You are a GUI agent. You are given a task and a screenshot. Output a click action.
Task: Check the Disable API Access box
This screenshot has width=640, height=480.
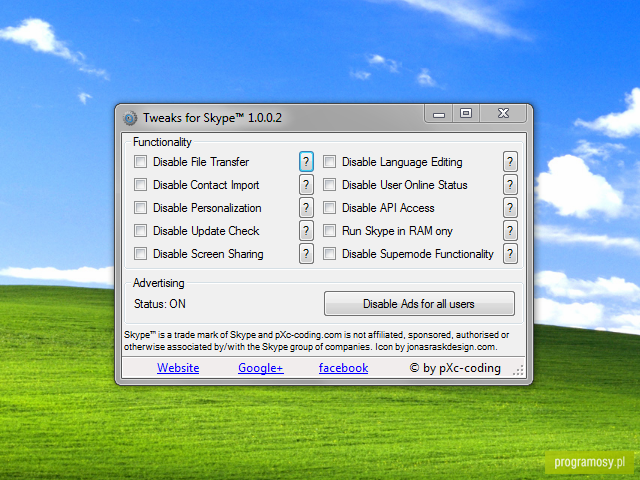(x=329, y=208)
